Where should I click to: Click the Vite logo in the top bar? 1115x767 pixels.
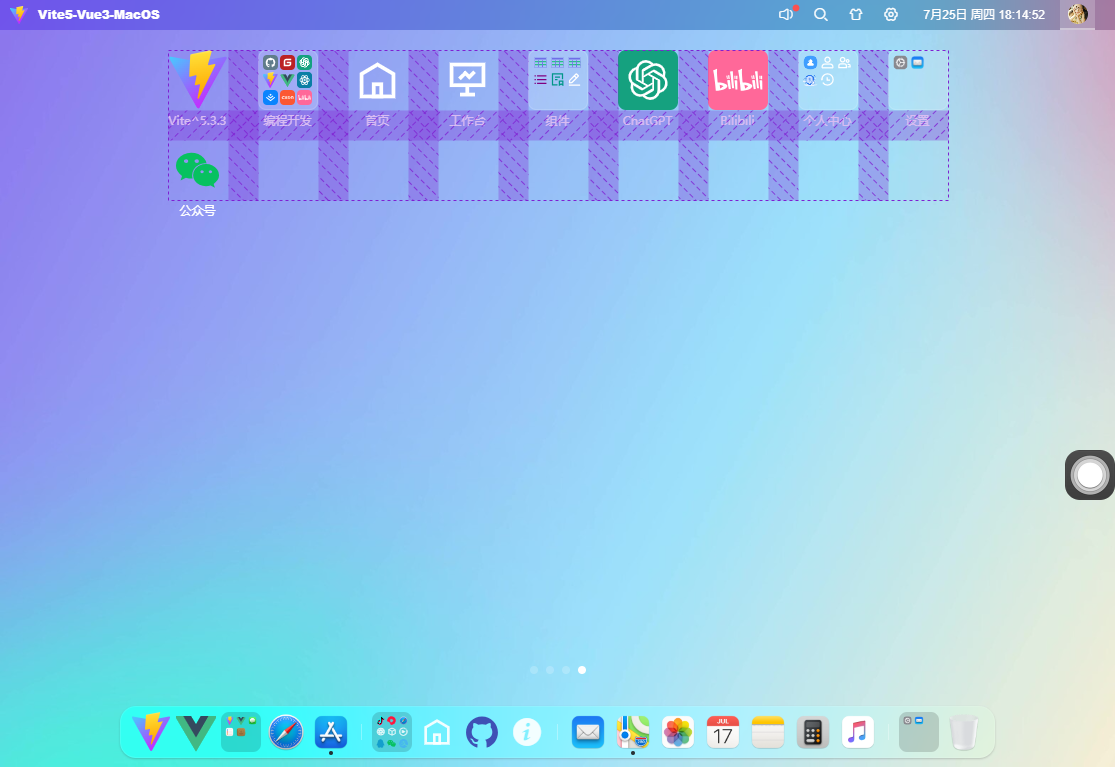(x=18, y=14)
